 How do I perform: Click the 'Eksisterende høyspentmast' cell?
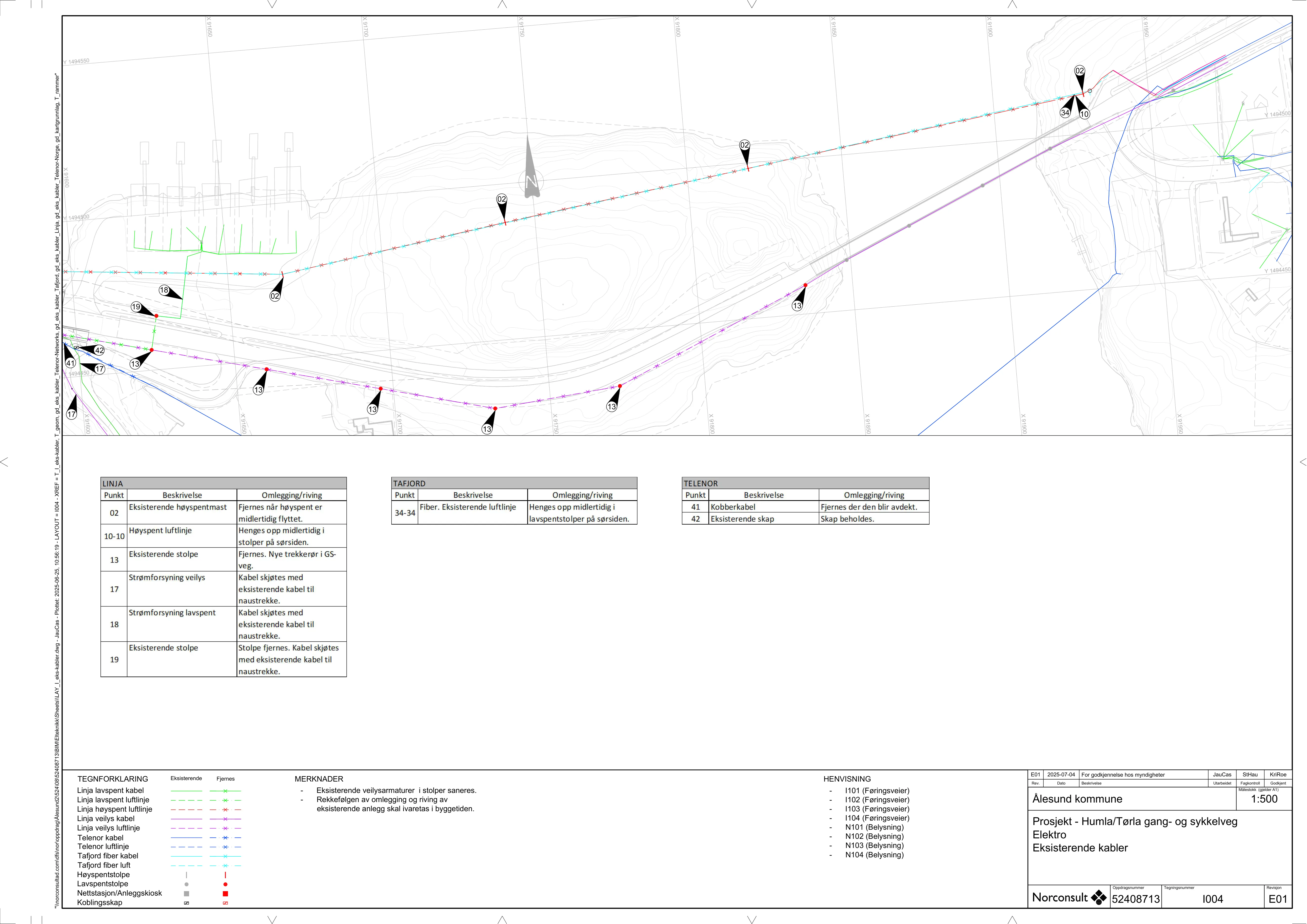182,512
